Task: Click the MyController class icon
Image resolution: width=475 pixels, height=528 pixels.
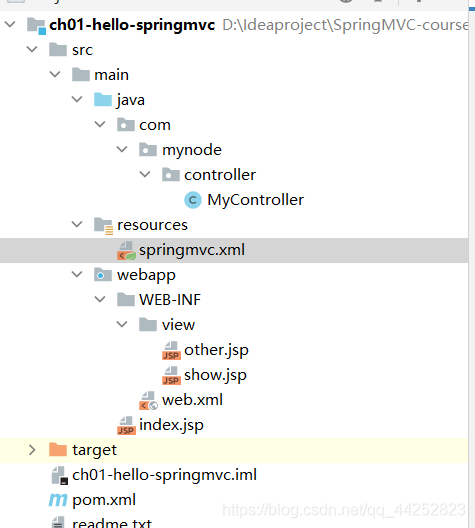Action: pyautogui.click(x=193, y=200)
